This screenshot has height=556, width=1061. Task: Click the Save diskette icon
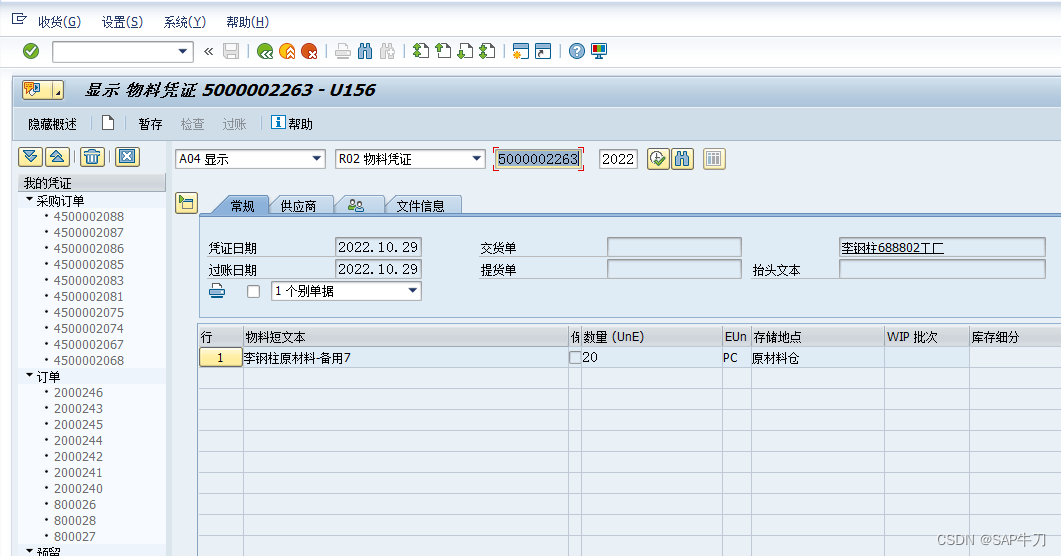point(231,51)
